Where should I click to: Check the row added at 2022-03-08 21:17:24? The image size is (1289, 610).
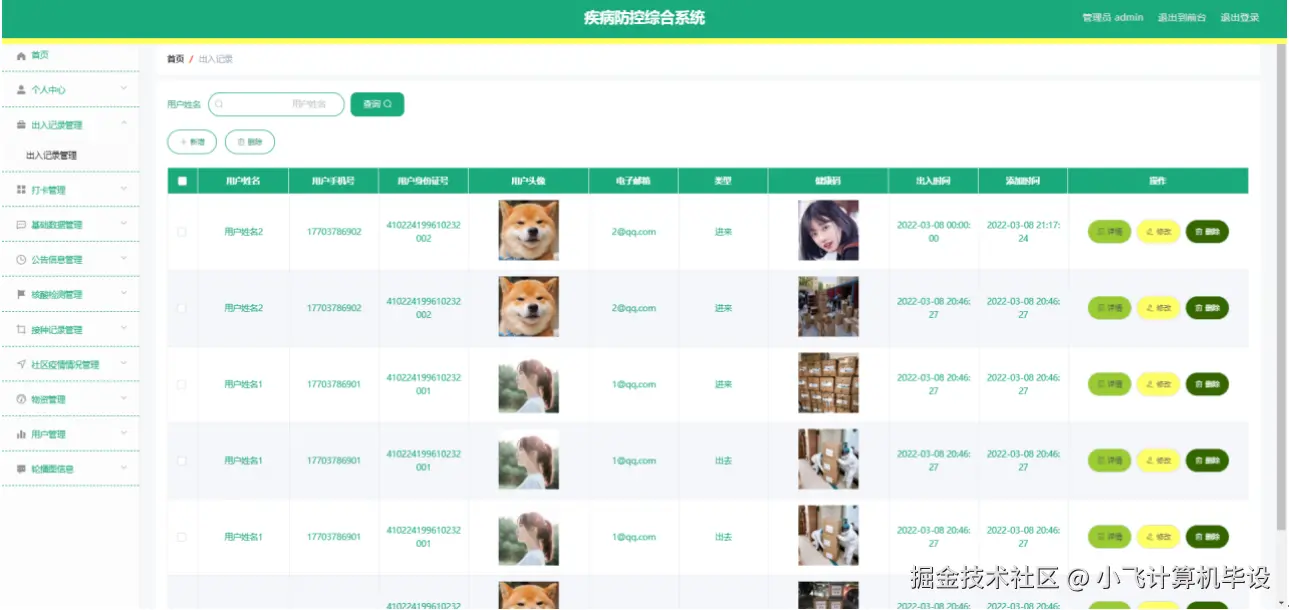point(182,231)
